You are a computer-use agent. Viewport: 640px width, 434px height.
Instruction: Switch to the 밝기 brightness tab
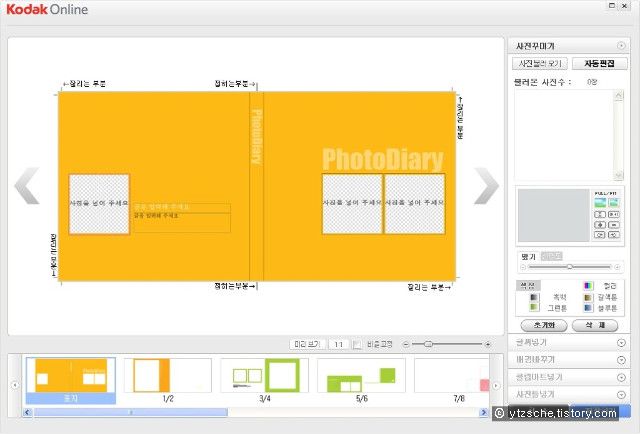click(529, 256)
